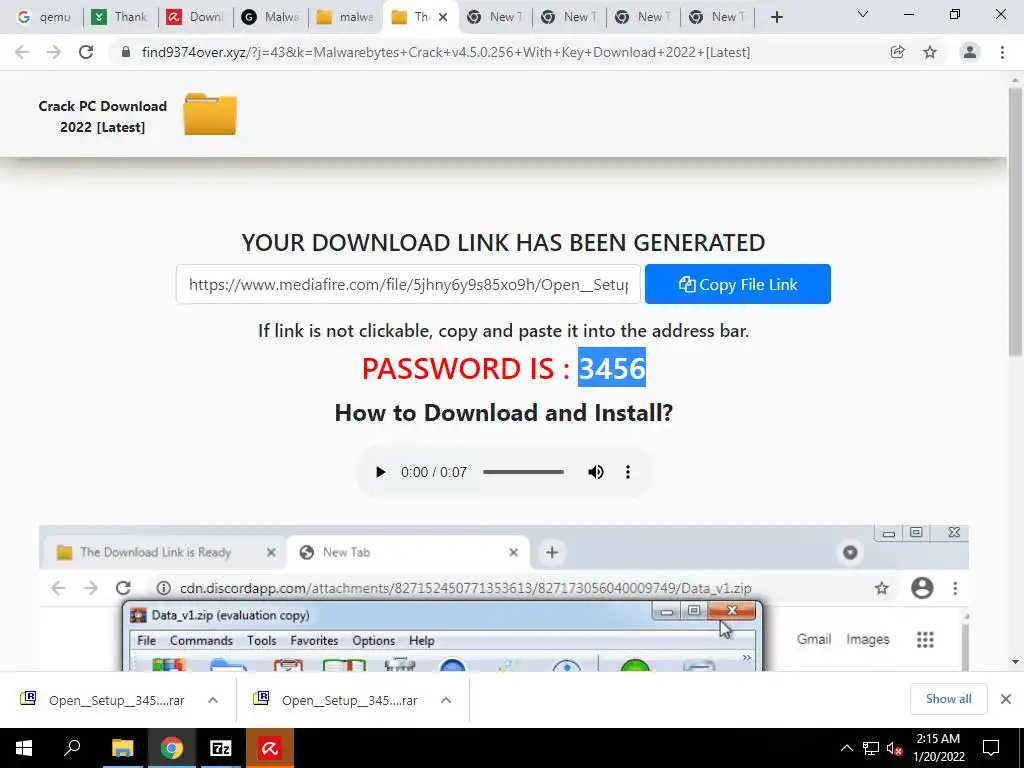Switch to the Malwa GitHub tab
The height and width of the screenshot is (768, 1024).
(x=270, y=17)
